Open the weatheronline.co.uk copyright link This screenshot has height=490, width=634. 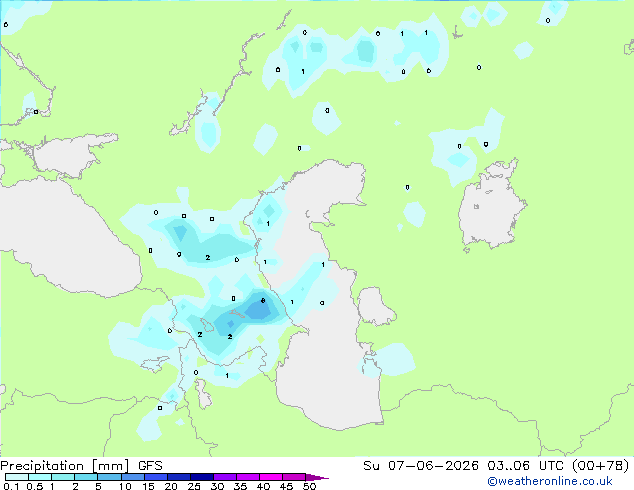pos(550,481)
